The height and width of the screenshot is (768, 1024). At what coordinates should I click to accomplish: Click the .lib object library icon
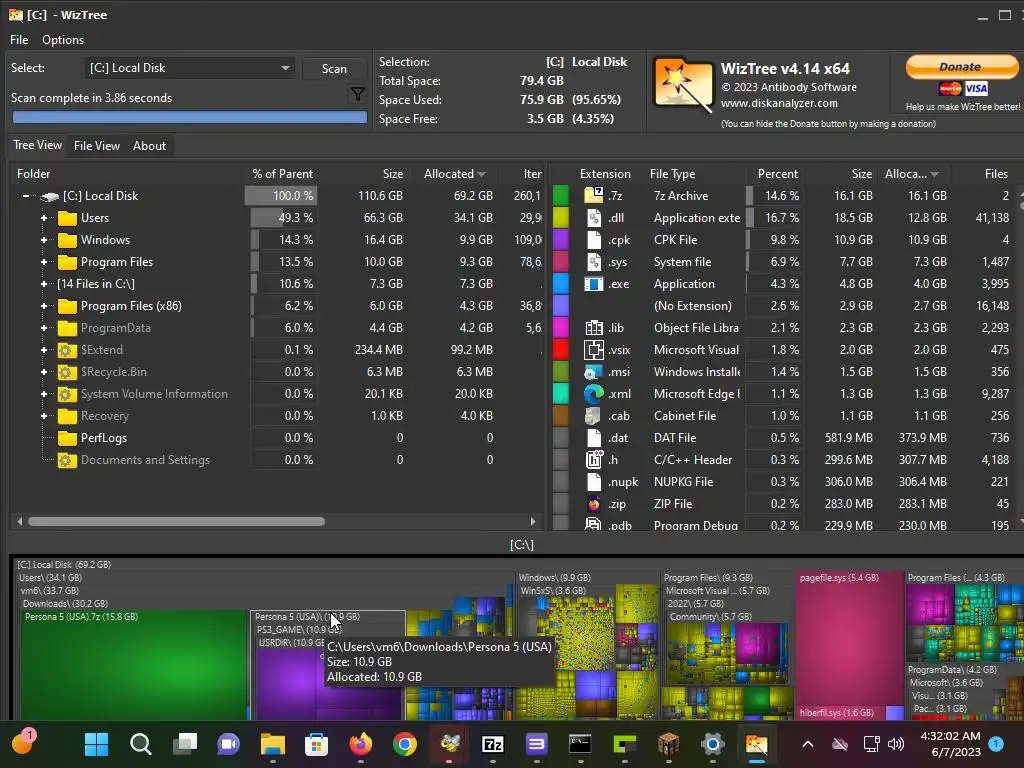(x=593, y=328)
